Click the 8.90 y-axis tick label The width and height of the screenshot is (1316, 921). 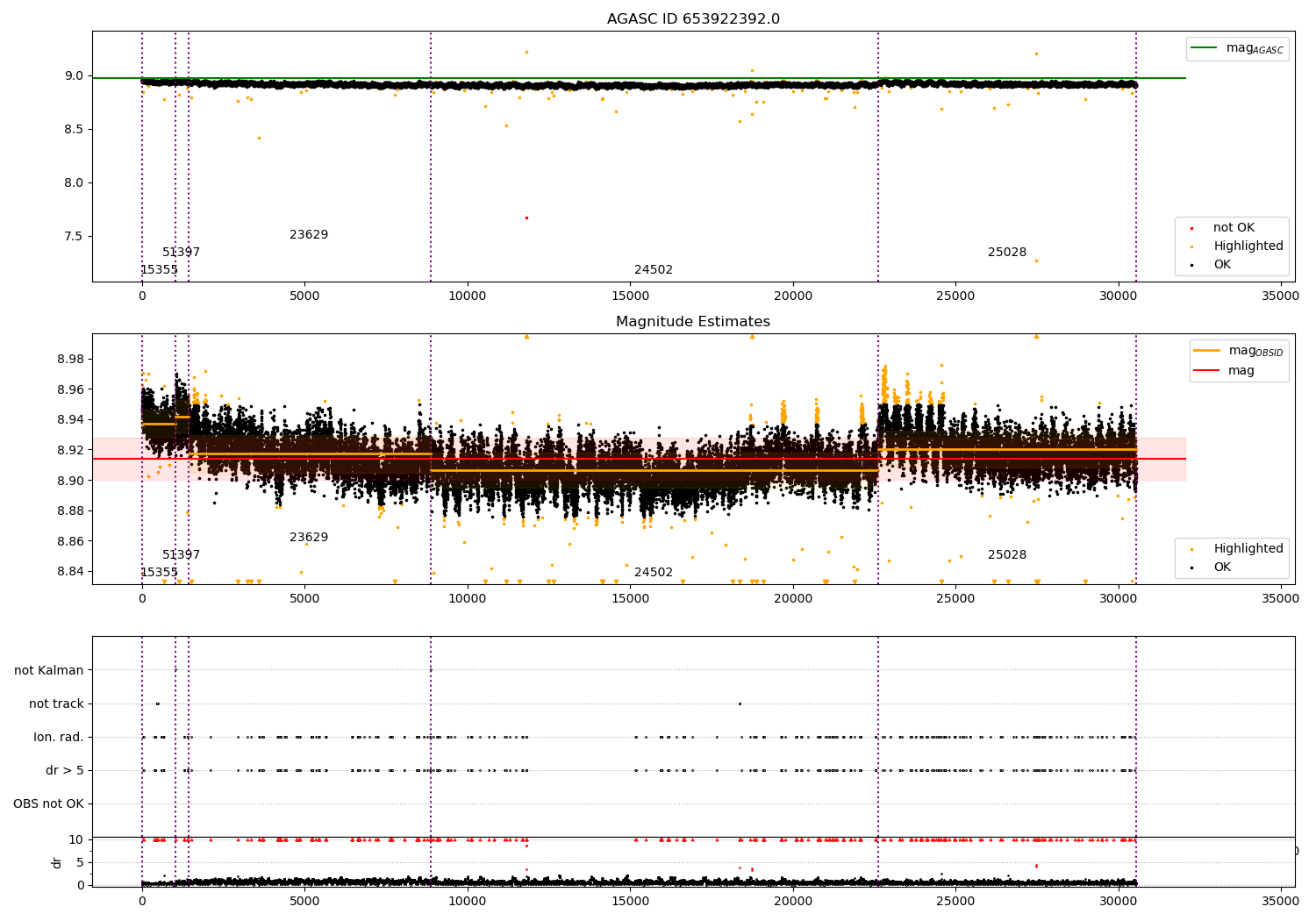point(70,481)
